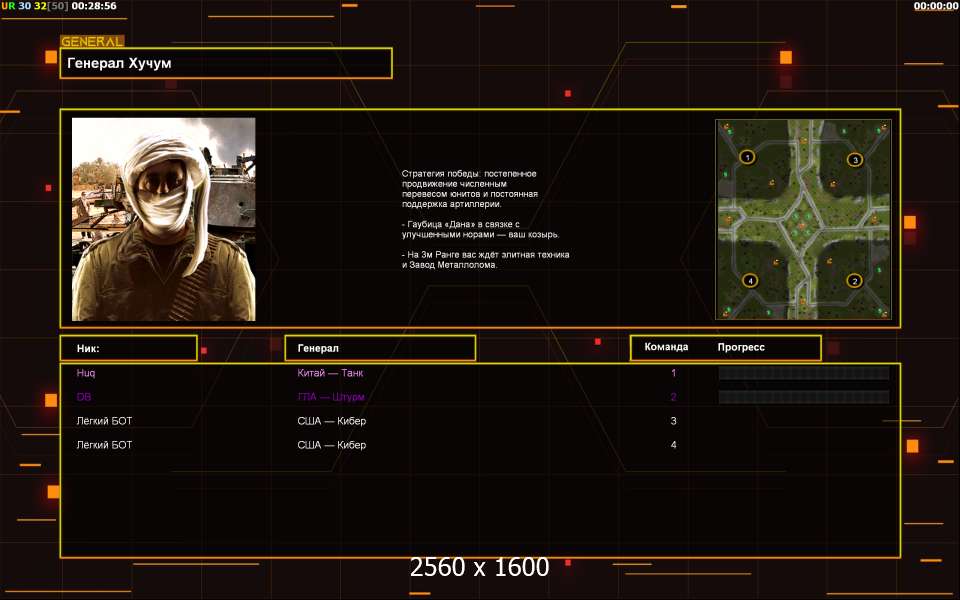Click start position marker 3 on minimap
Screen dimensions: 960x600
click(x=855, y=160)
